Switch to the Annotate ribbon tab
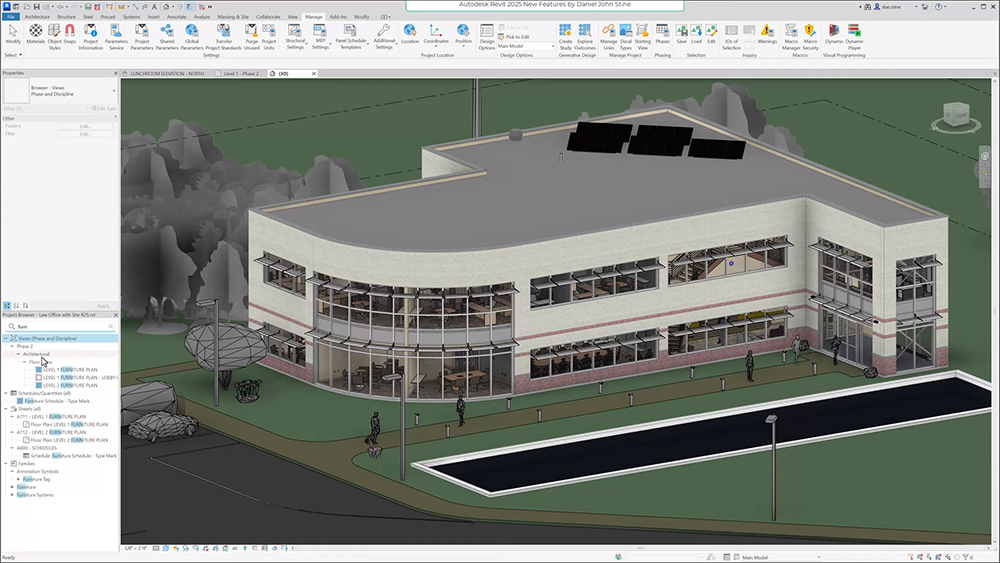Image resolution: width=1000 pixels, height=563 pixels. point(177,17)
